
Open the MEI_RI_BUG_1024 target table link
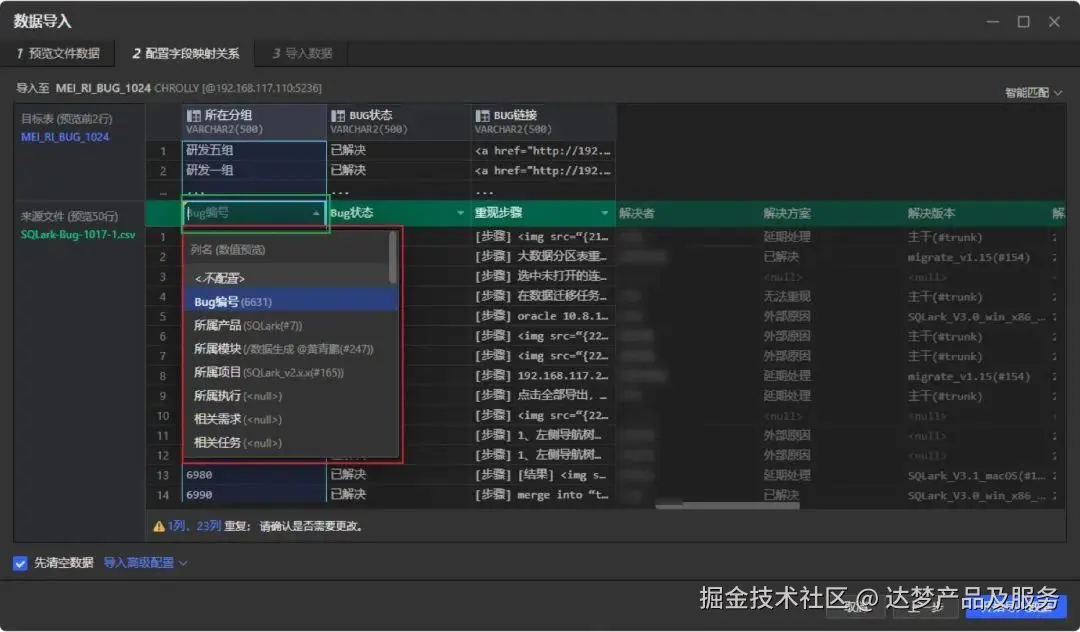[x=65, y=137]
